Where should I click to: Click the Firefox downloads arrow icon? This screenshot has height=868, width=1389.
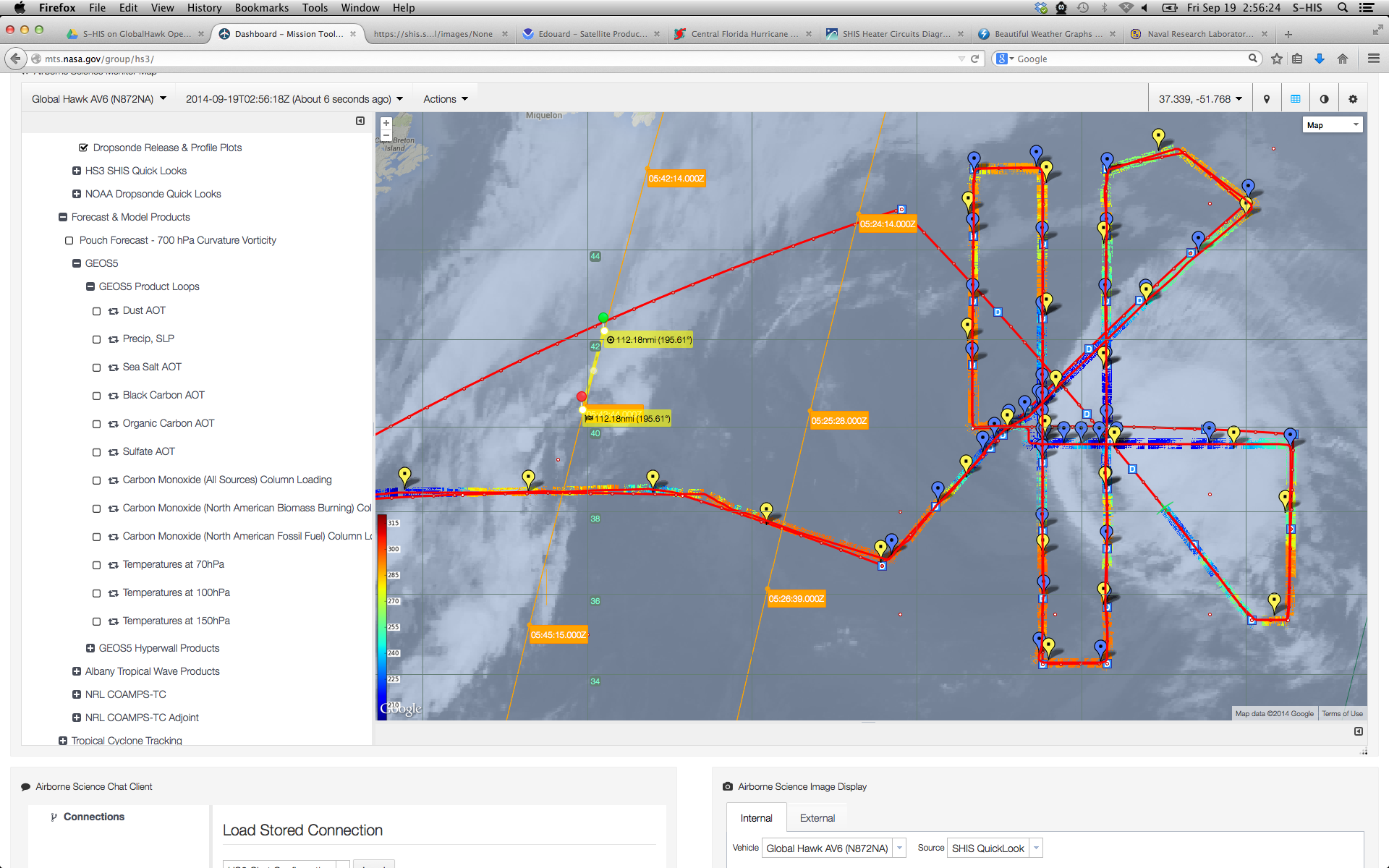(1320, 59)
